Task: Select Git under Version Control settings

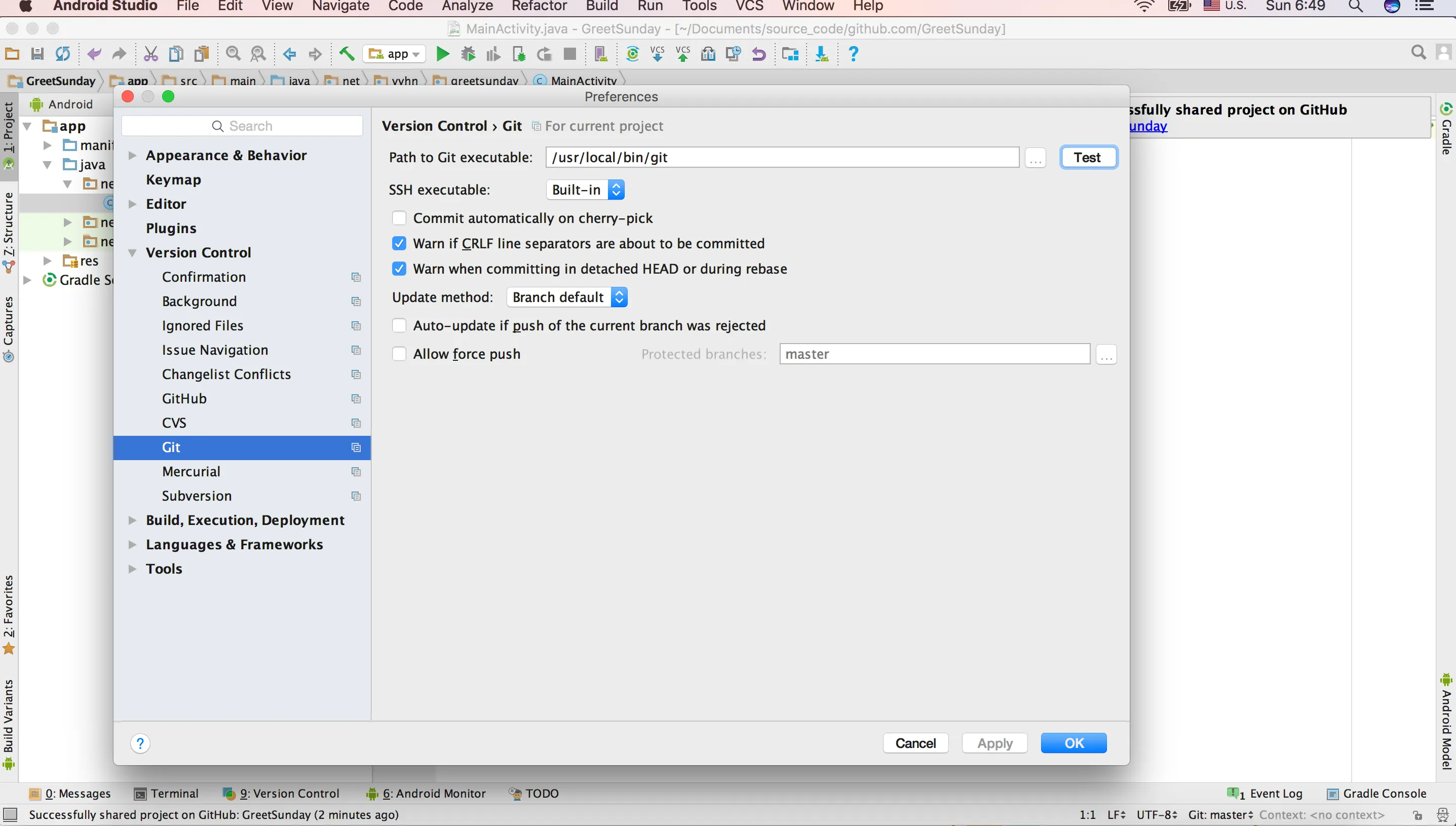Action: click(172, 447)
